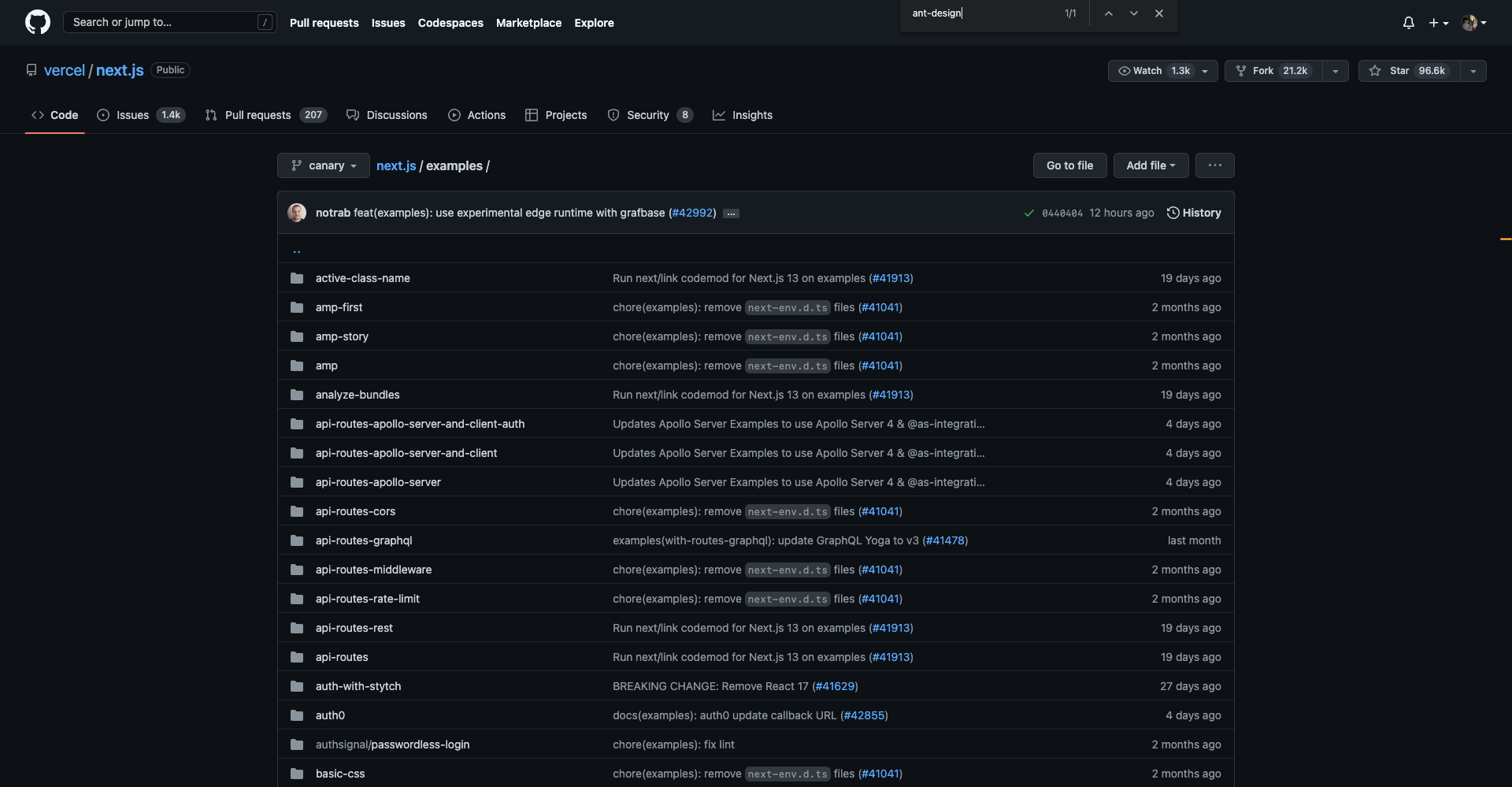Open the Add file dropdown
This screenshot has width=1512, height=787.
point(1151,165)
